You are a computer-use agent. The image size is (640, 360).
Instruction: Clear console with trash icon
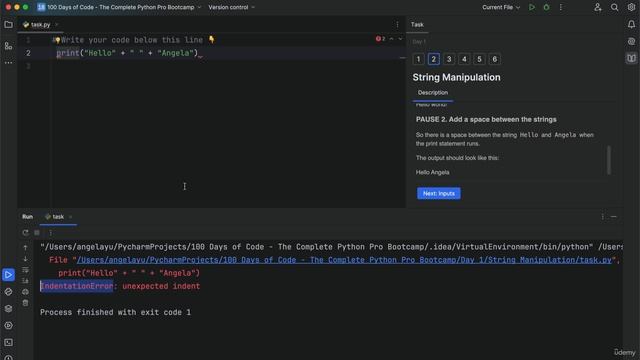point(25,303)
